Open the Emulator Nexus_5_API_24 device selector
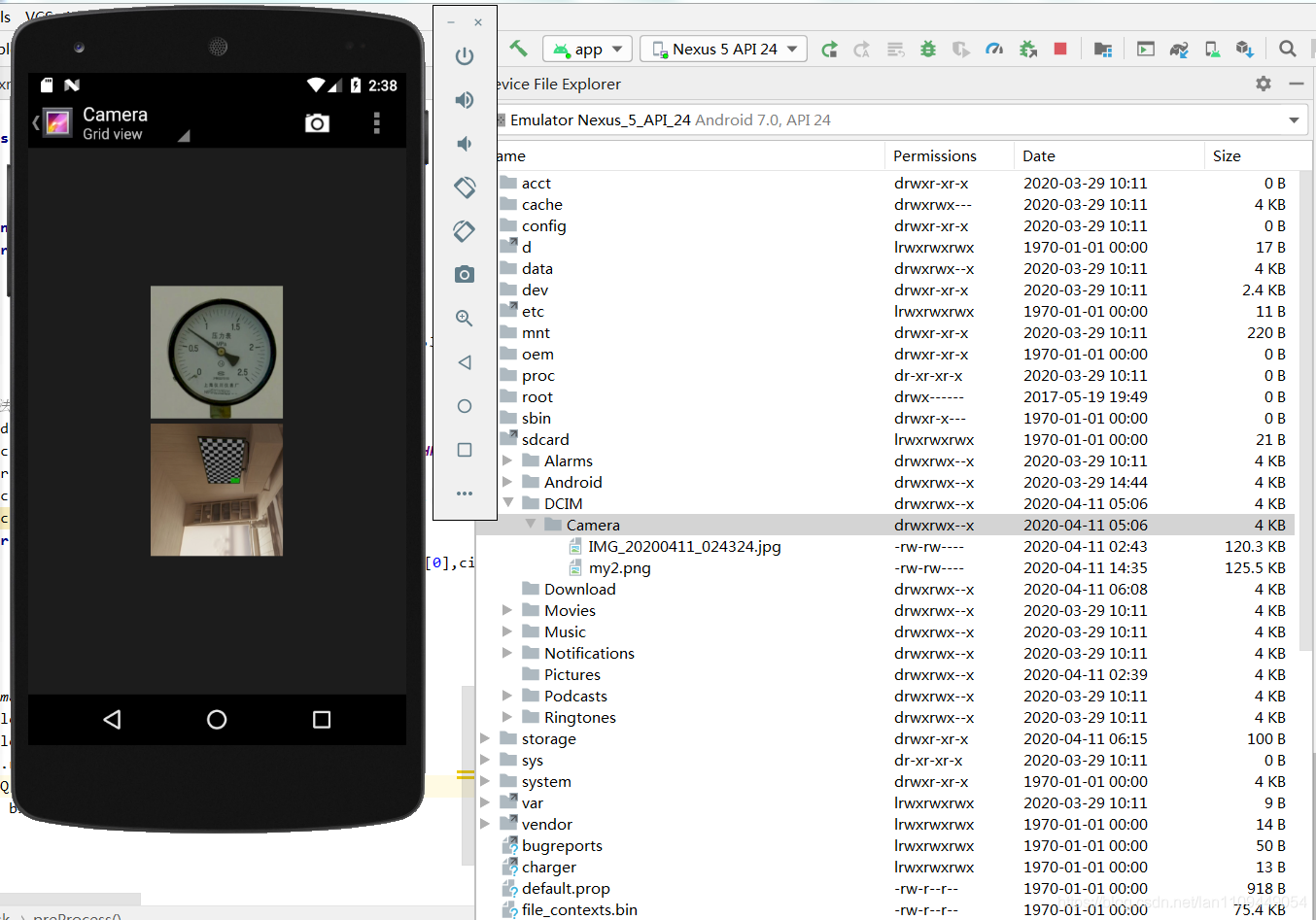1316x920 pixels. pyautogui.click(x=900, y=120)
